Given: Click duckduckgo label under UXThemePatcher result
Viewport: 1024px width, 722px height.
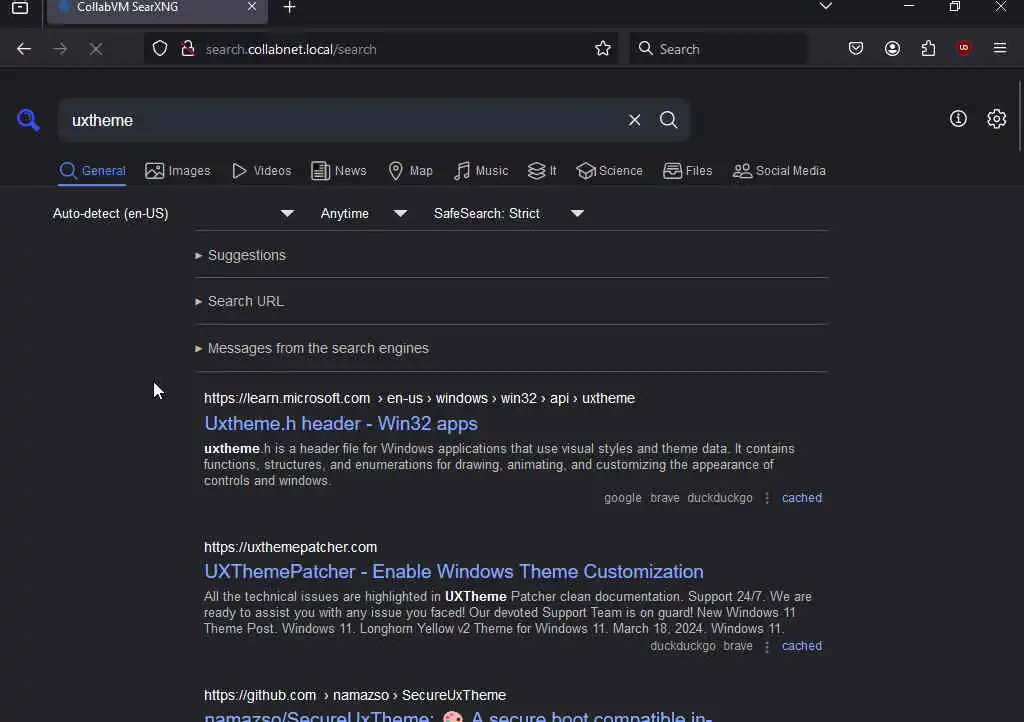Looking at the screenshot, I should tap(682, 646).
